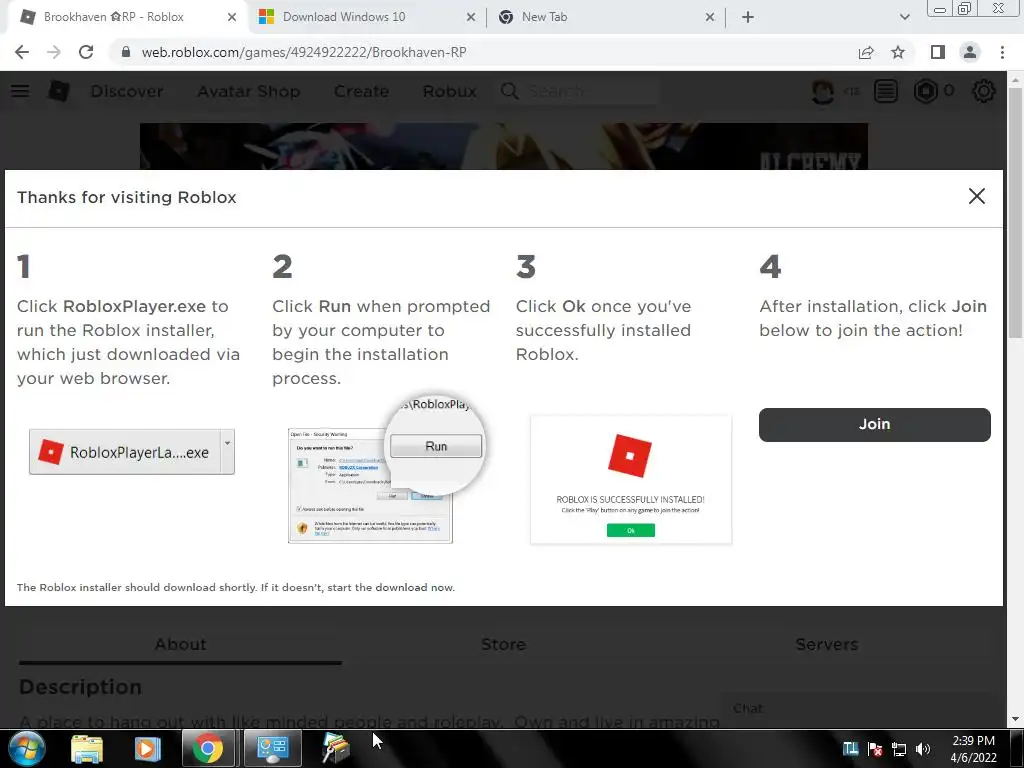Image resolution: width=1024 pixels, height=768 pixels.
Task: Open Robux in Roblox navbar
Action: pos(449,91)
